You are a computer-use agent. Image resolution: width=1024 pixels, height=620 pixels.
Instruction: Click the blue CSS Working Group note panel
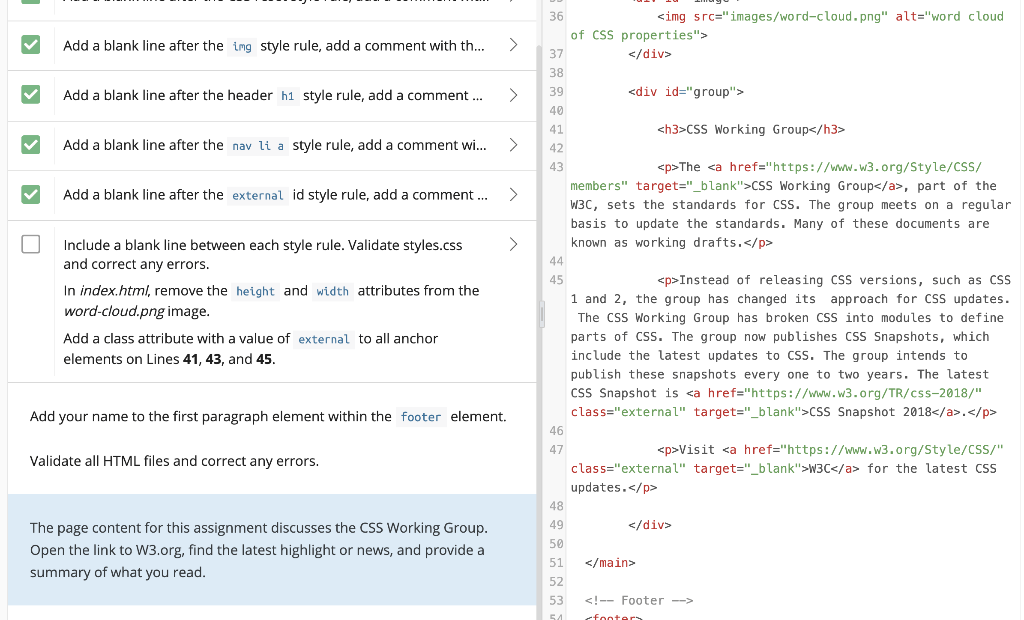(270, 548)
